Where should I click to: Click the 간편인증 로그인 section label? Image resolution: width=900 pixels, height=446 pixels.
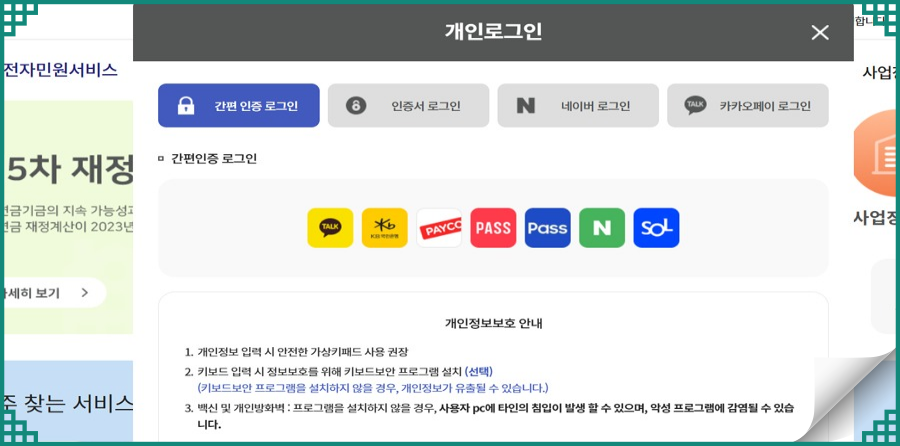(214, 159)
